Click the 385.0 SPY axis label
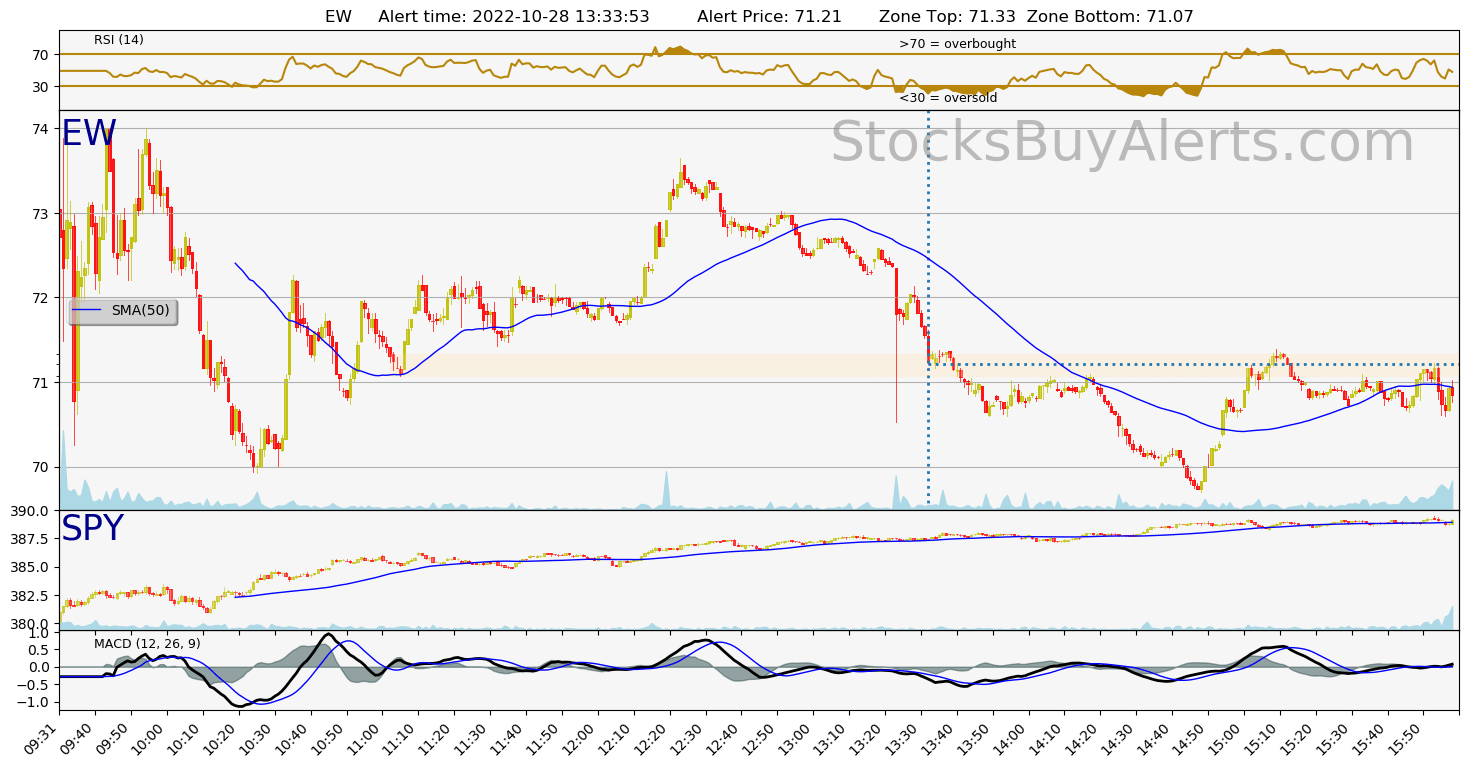This screenshot has width=1474, height=768. (x=28, y=567)
